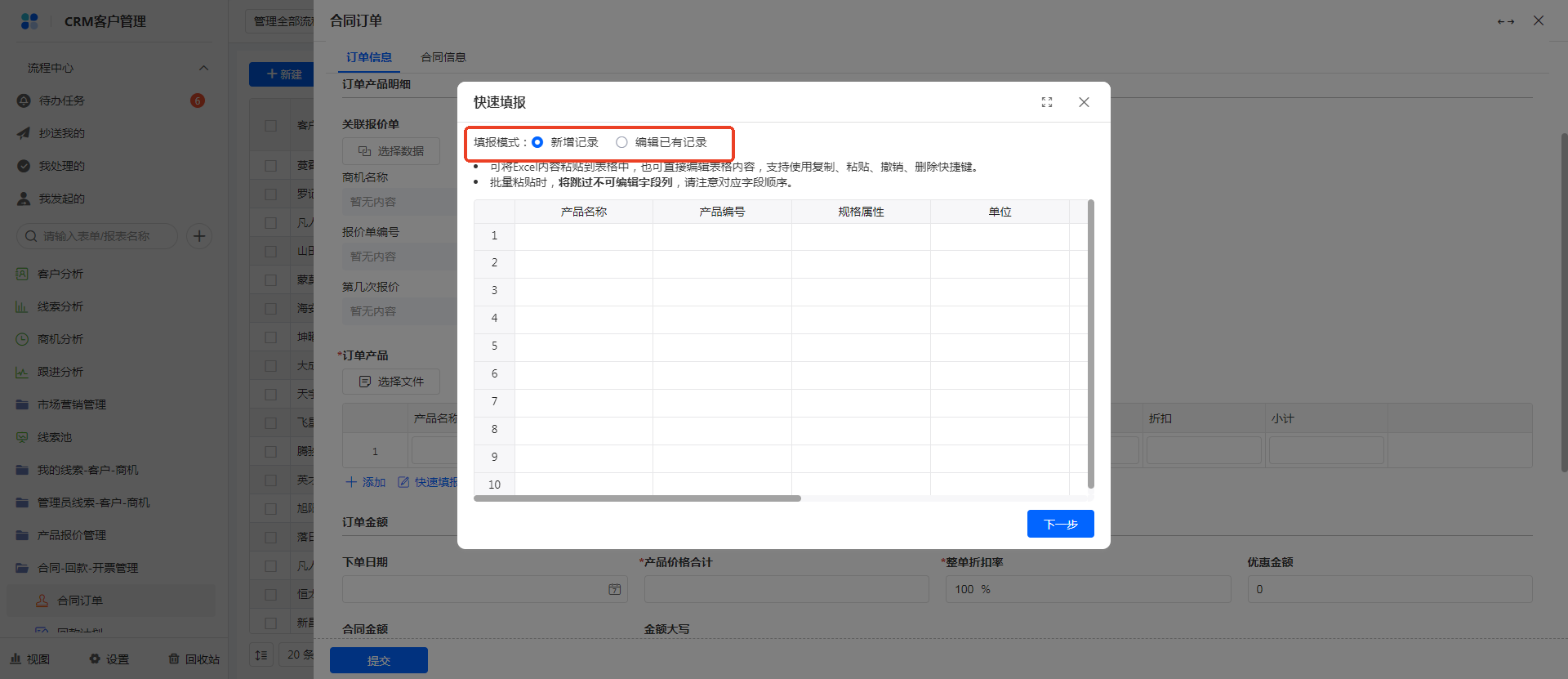Click the 下一步 button
Image resolution: width=1568 pixels, height=679 pixels.
click(x=1060, y=524)
